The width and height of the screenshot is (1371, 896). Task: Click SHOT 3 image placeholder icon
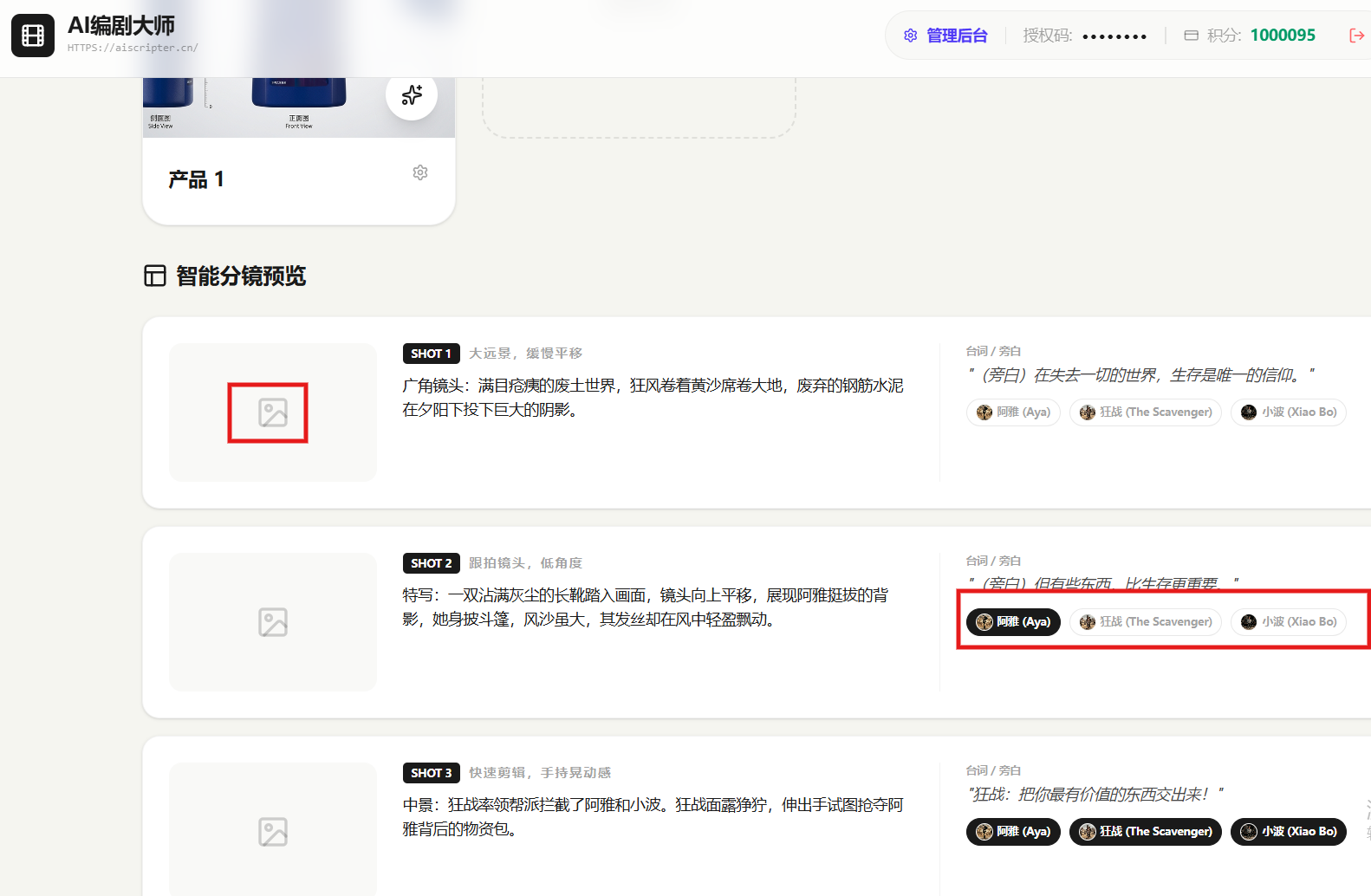click(x=273, y=832)
